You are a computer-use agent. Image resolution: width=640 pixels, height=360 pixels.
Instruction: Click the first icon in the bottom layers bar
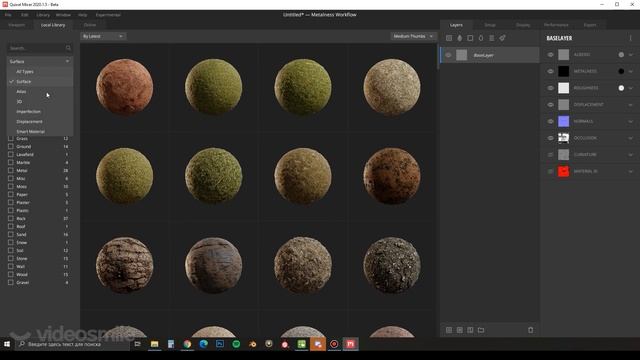449,330
